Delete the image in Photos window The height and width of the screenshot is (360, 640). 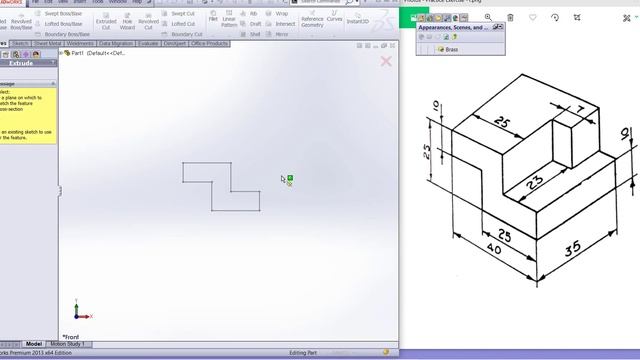click(x=510, y=18)
